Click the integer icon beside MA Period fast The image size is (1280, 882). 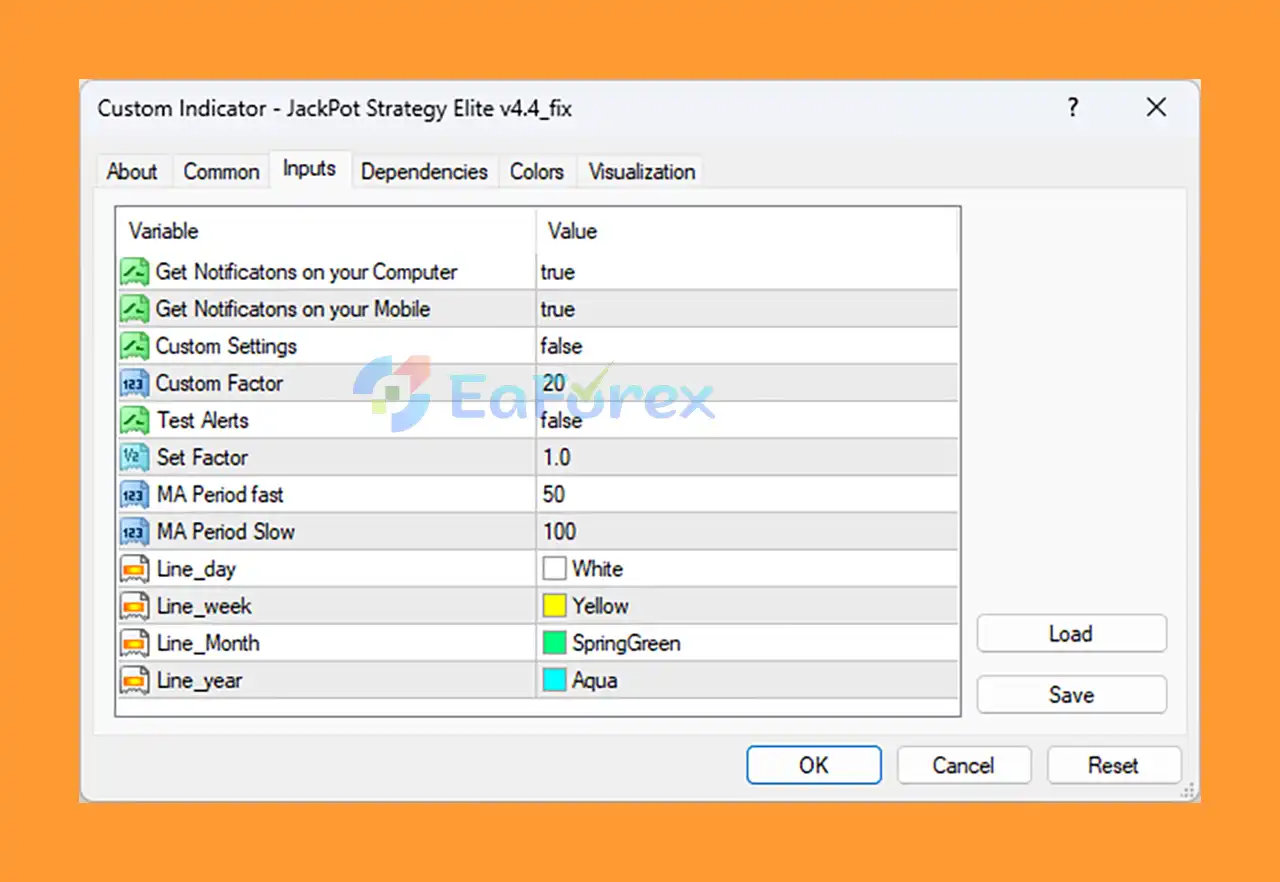coord(134,494)
